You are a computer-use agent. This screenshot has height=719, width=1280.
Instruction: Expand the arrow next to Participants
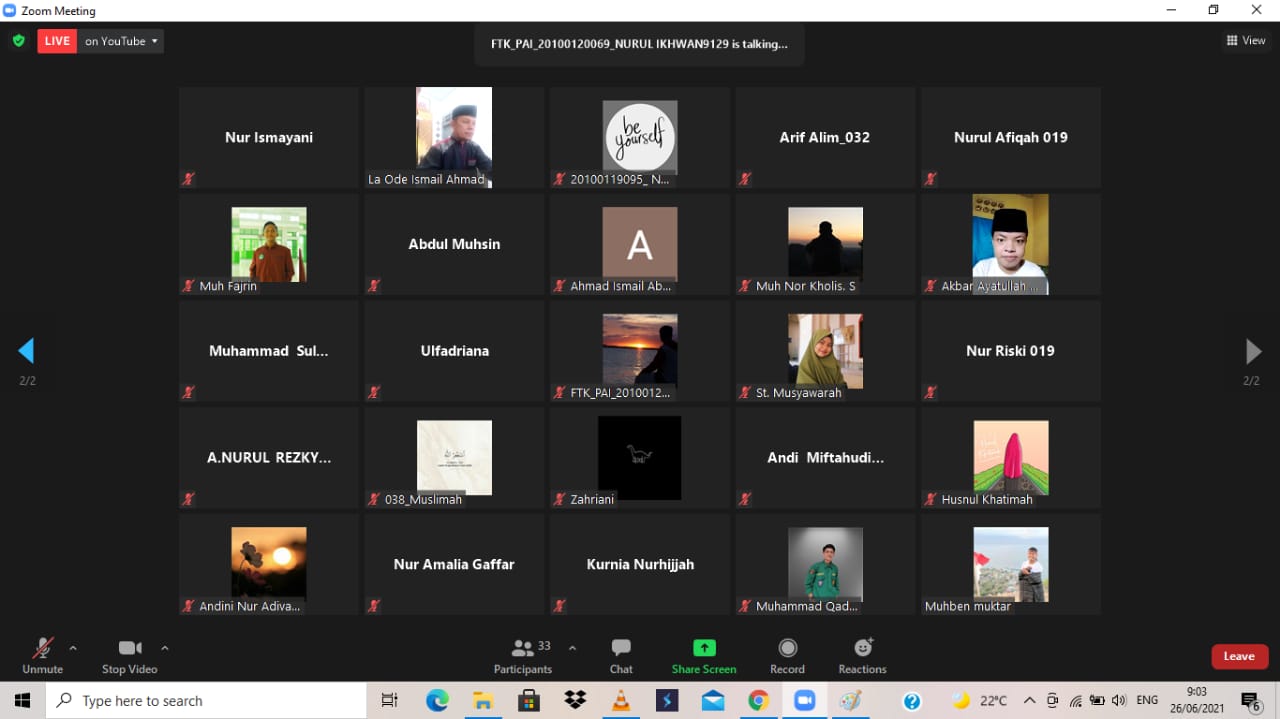[572, 648]
